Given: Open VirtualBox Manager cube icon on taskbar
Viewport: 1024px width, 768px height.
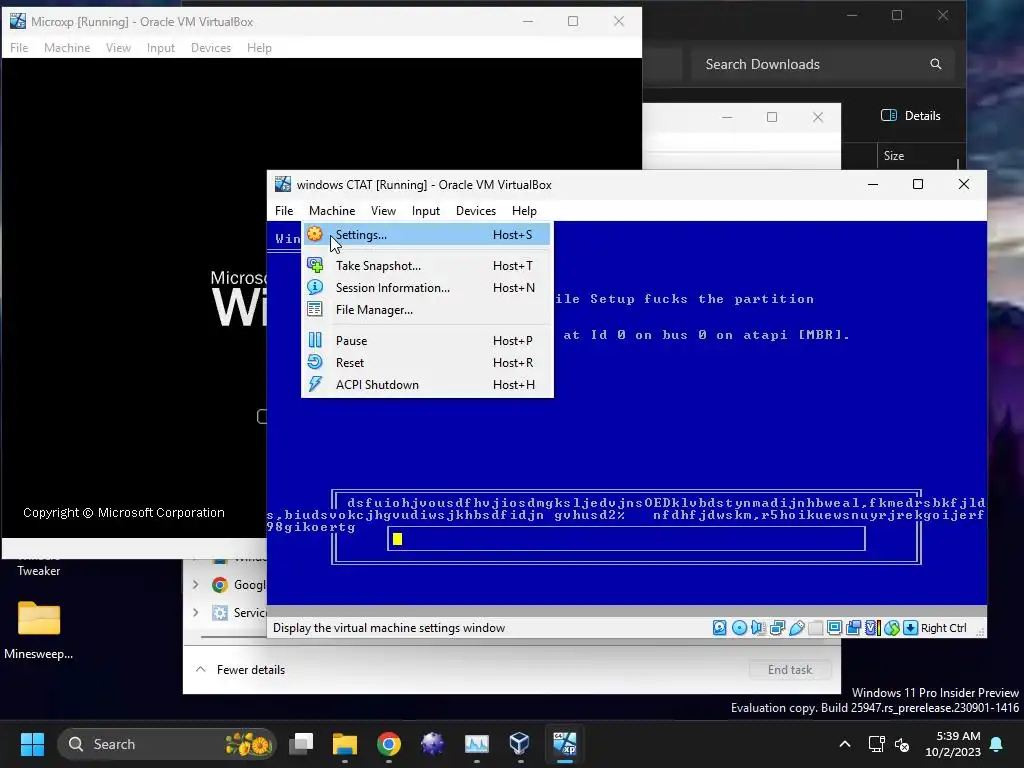Looking at the screenshot, I should pos(520,744).
